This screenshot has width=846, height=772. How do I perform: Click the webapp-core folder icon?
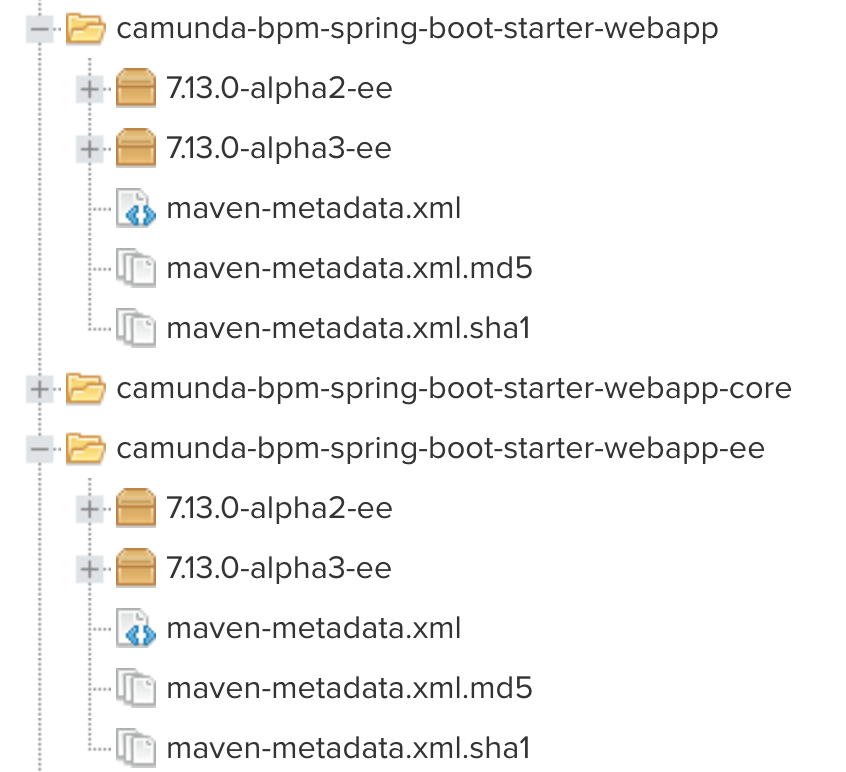tap(86, 388)
